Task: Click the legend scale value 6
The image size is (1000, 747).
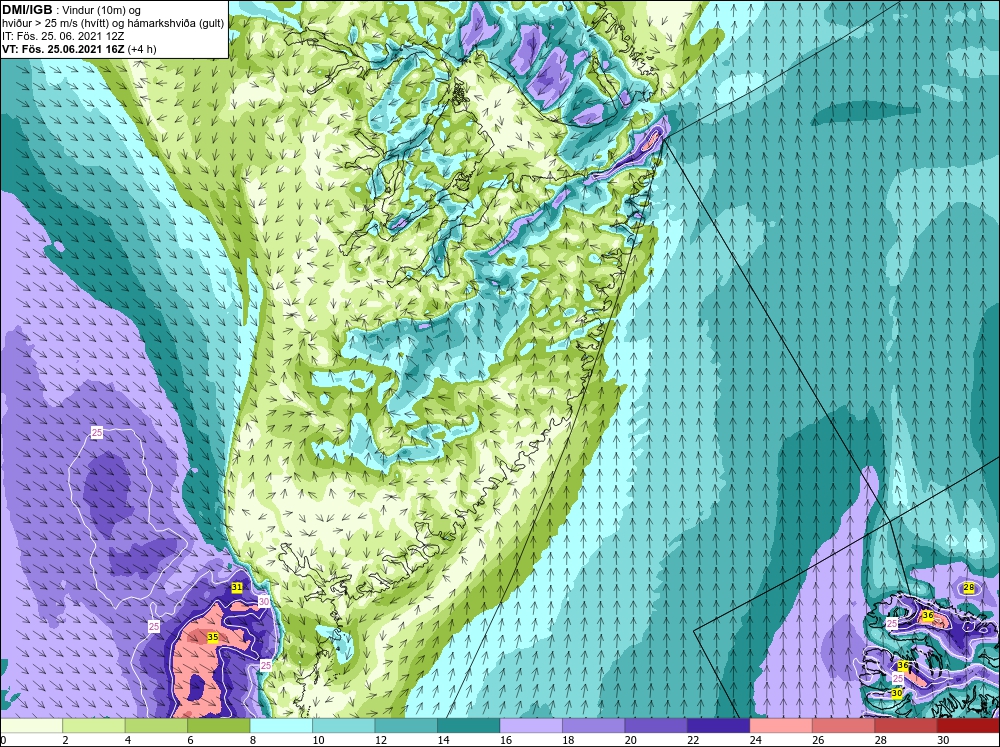Action: [191, 740]
